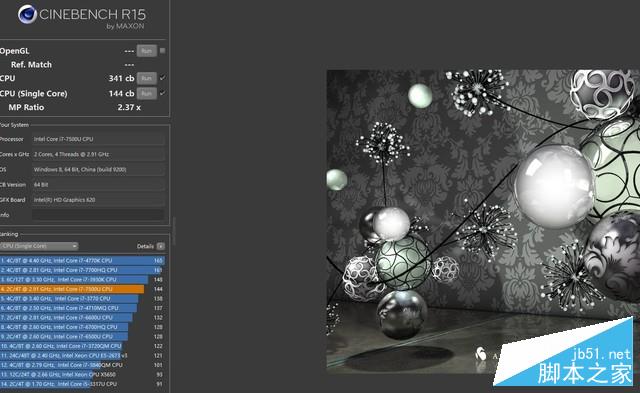Select ranking entry 9 Core i7-6500U
The image size is (640, 393).
pos(82,337)
